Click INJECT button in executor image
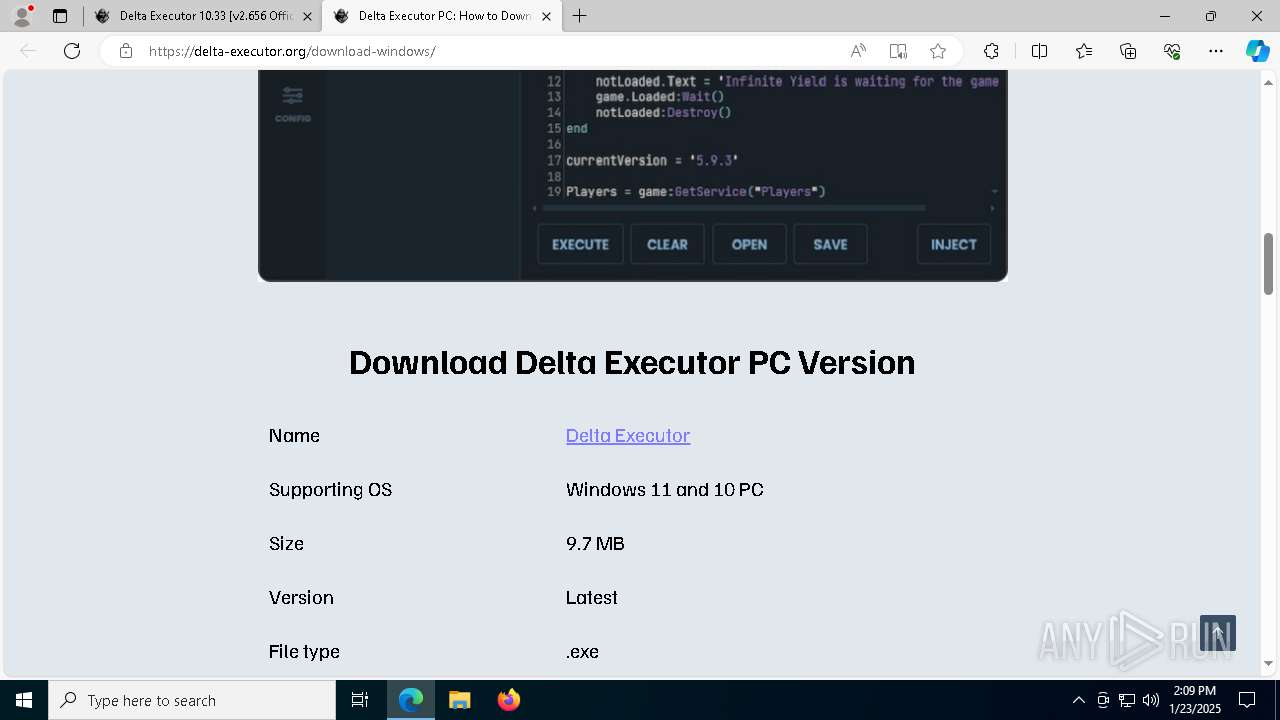Viewport: 1280px width, 720px height. pyautogui.click(x=954, y=244)
